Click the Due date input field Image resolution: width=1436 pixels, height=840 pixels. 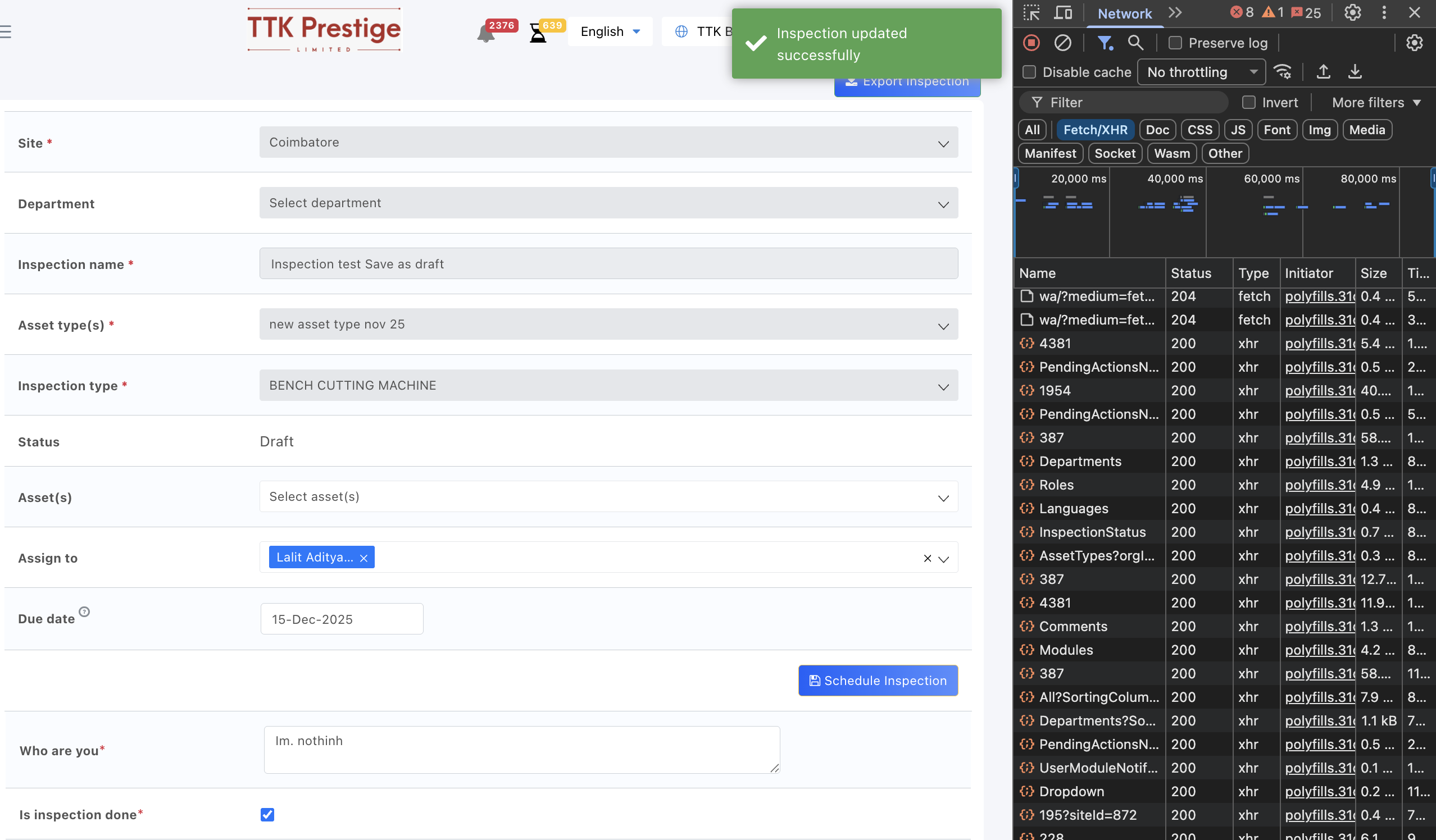click(342, 619)
